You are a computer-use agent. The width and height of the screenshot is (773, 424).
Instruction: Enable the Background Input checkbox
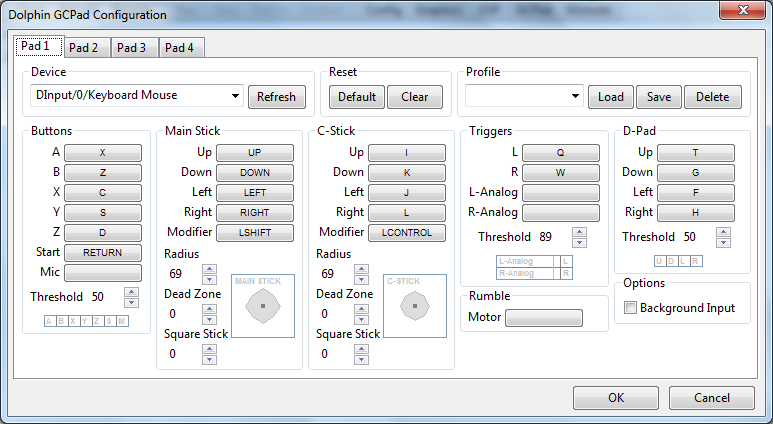[631, 308]
